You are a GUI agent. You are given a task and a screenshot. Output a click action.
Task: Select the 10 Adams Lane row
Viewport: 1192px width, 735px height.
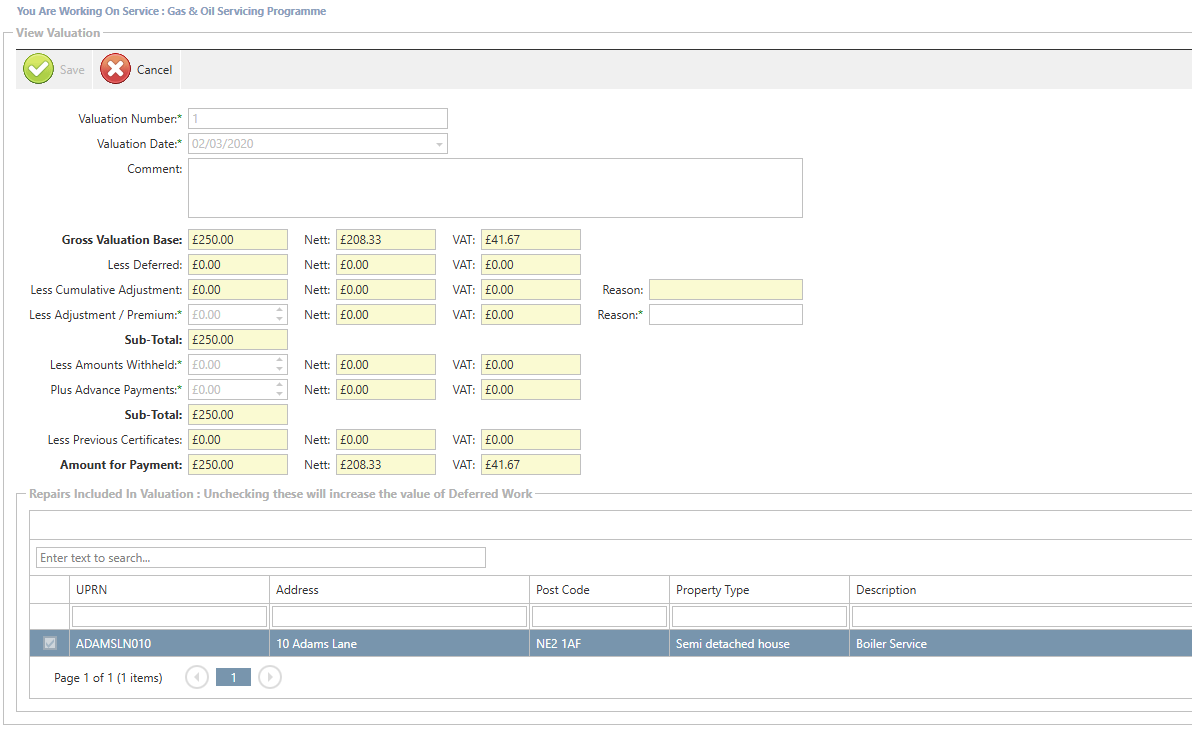398,644
